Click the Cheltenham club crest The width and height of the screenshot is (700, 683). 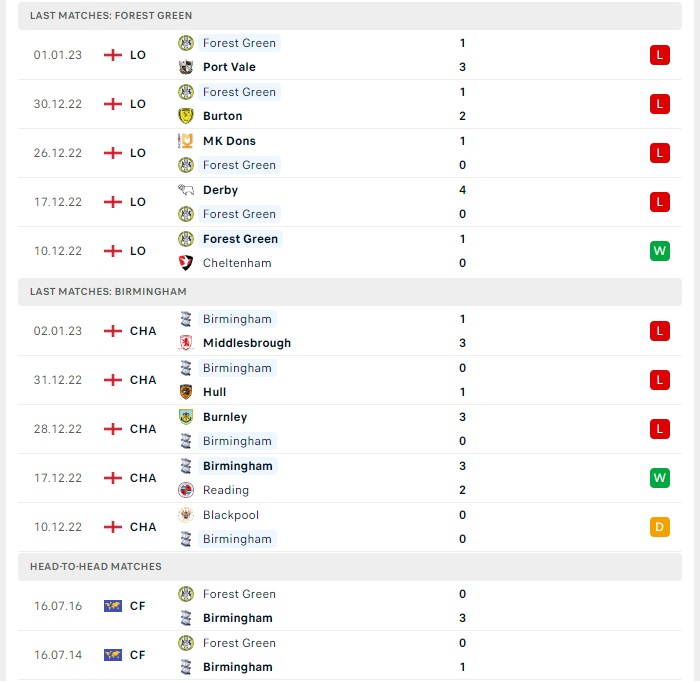186,263
